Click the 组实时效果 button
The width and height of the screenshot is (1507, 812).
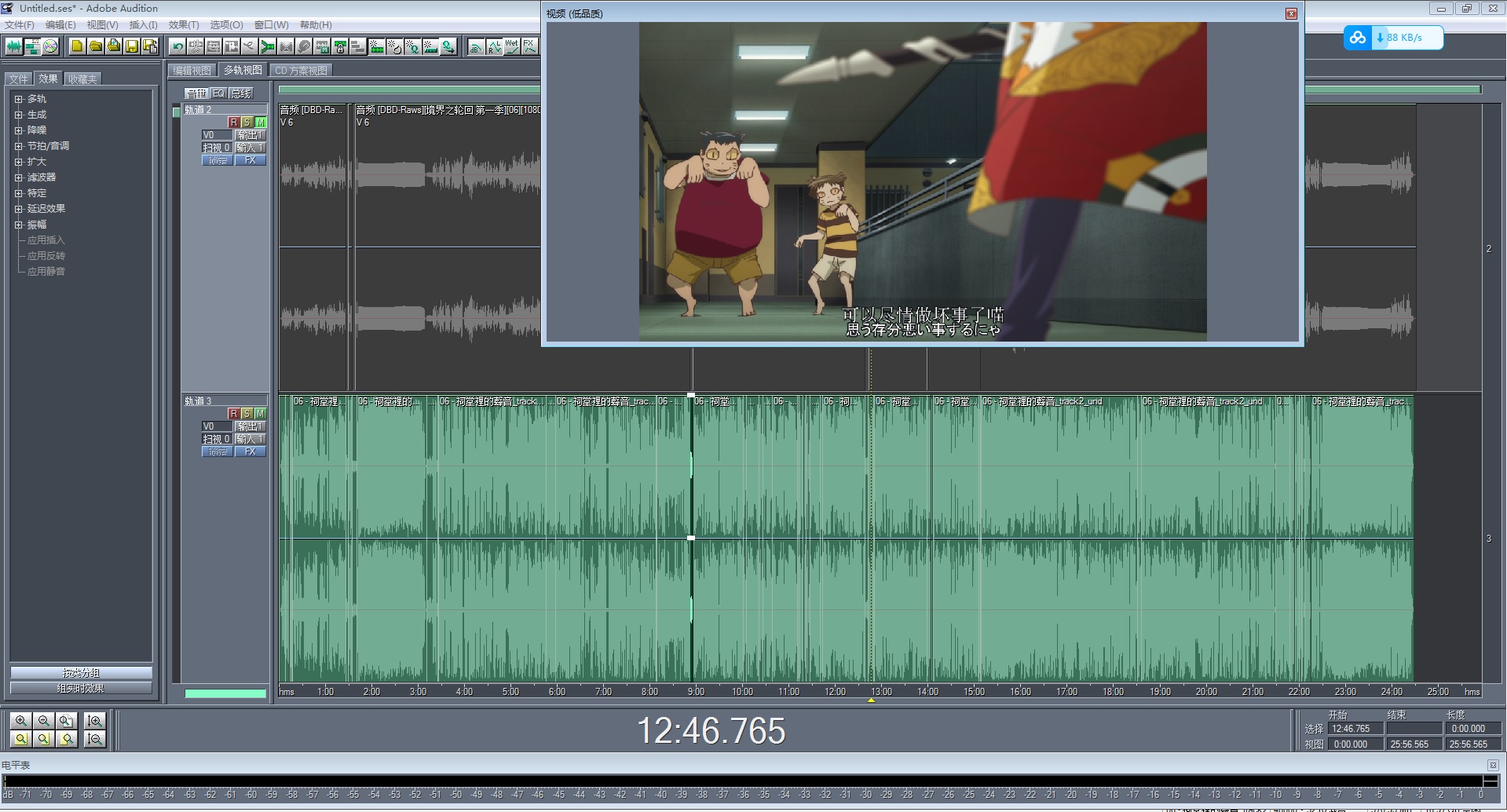[81, 689]
